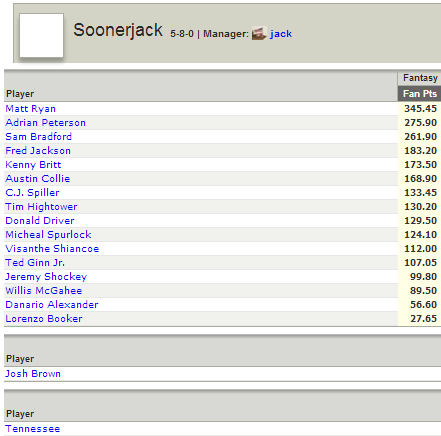Click the manager avatar icon beside jack
Screen dimensions: 441x436
pyautogui.click(x=259, y=34)
